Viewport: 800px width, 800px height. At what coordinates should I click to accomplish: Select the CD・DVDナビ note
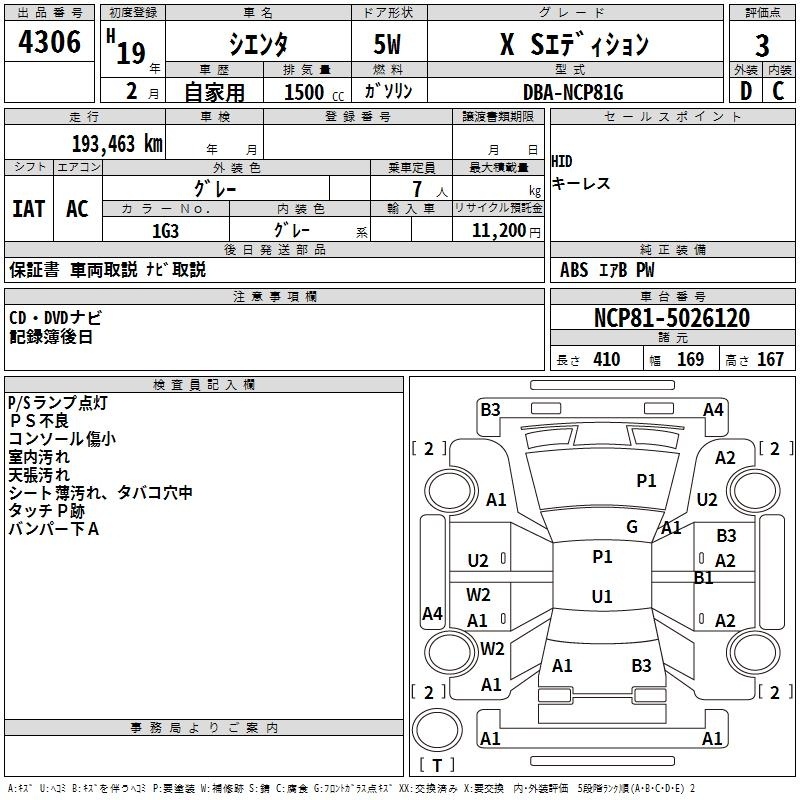point(56,318)
